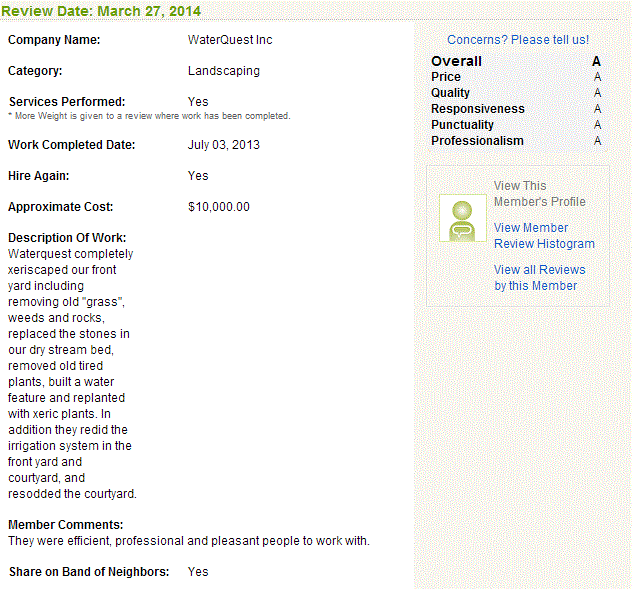Open the Concerns? Please tell us! link
This screenshot has width=632, height=589.
518,40
